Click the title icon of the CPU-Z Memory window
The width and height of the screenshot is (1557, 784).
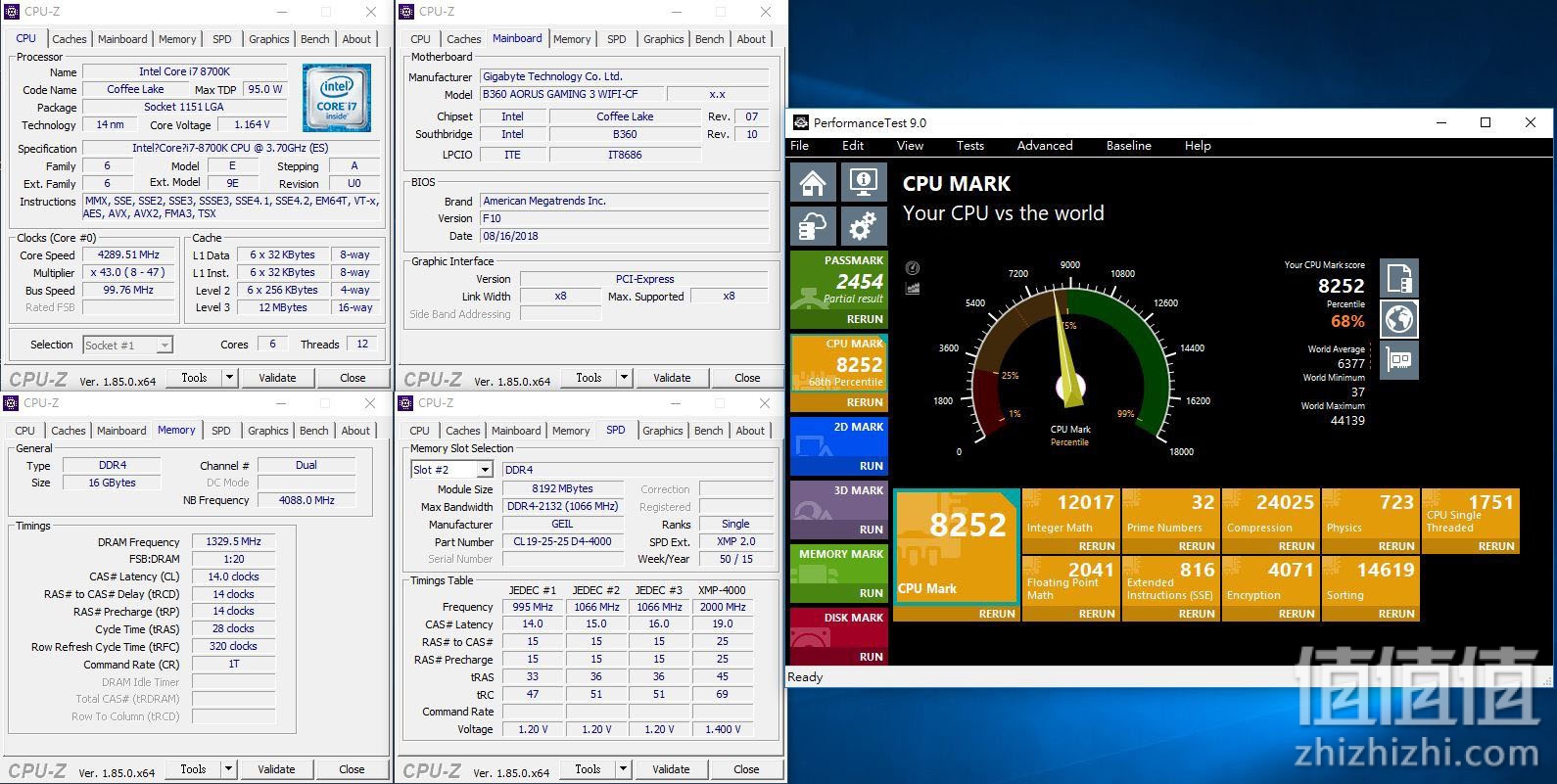click(x=12, y=402)
